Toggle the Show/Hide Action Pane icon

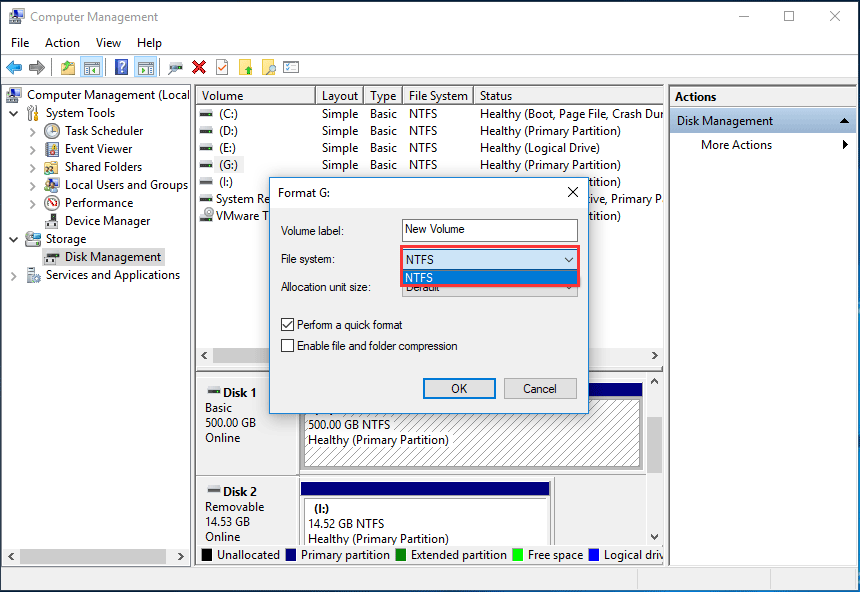(x=146, y=67)
